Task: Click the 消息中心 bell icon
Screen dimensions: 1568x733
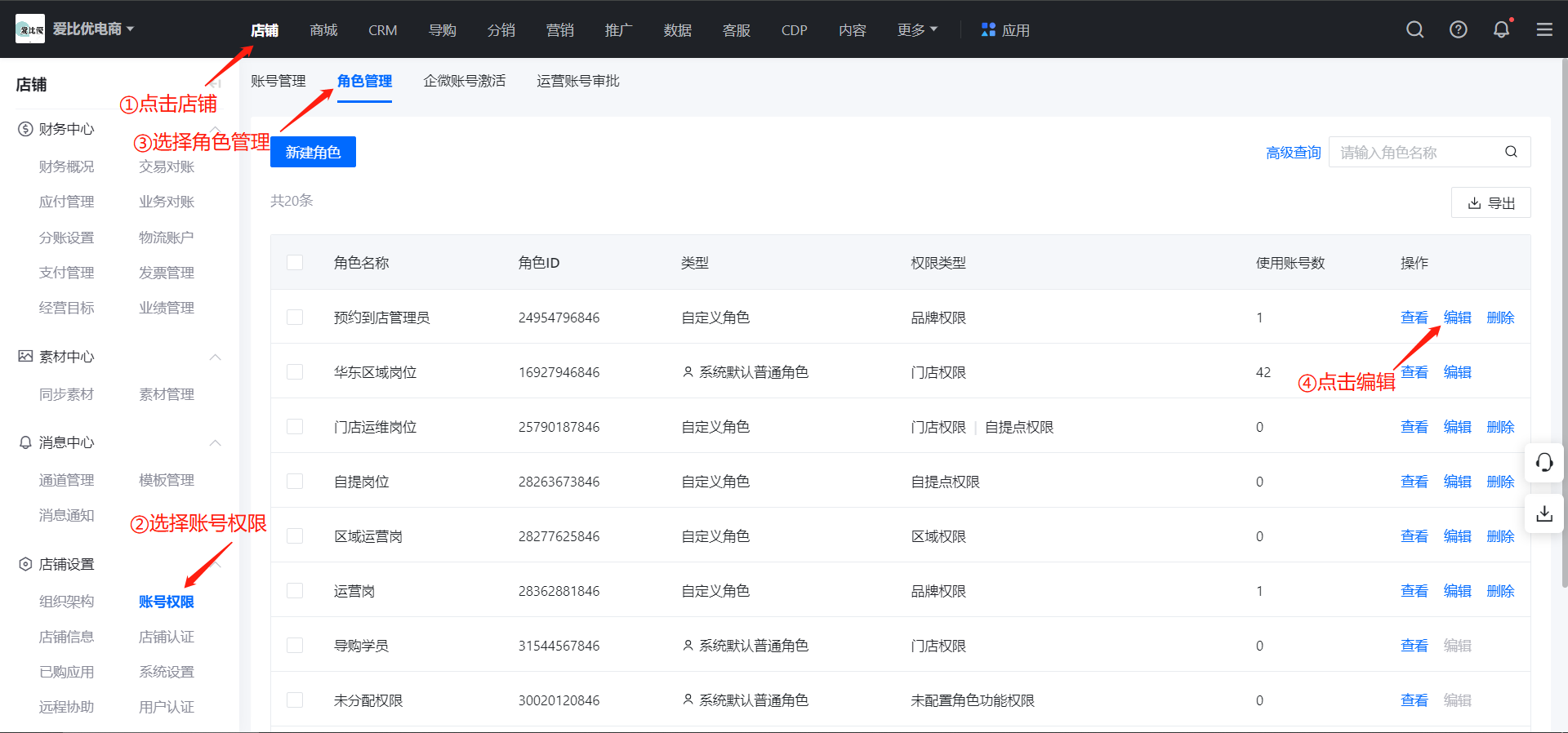Action: tap(25, 442)
